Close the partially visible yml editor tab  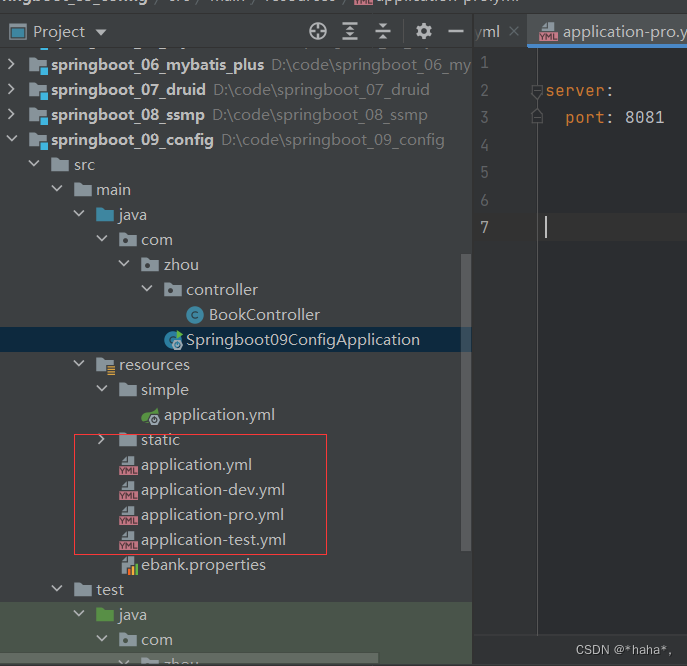point(514,32)
